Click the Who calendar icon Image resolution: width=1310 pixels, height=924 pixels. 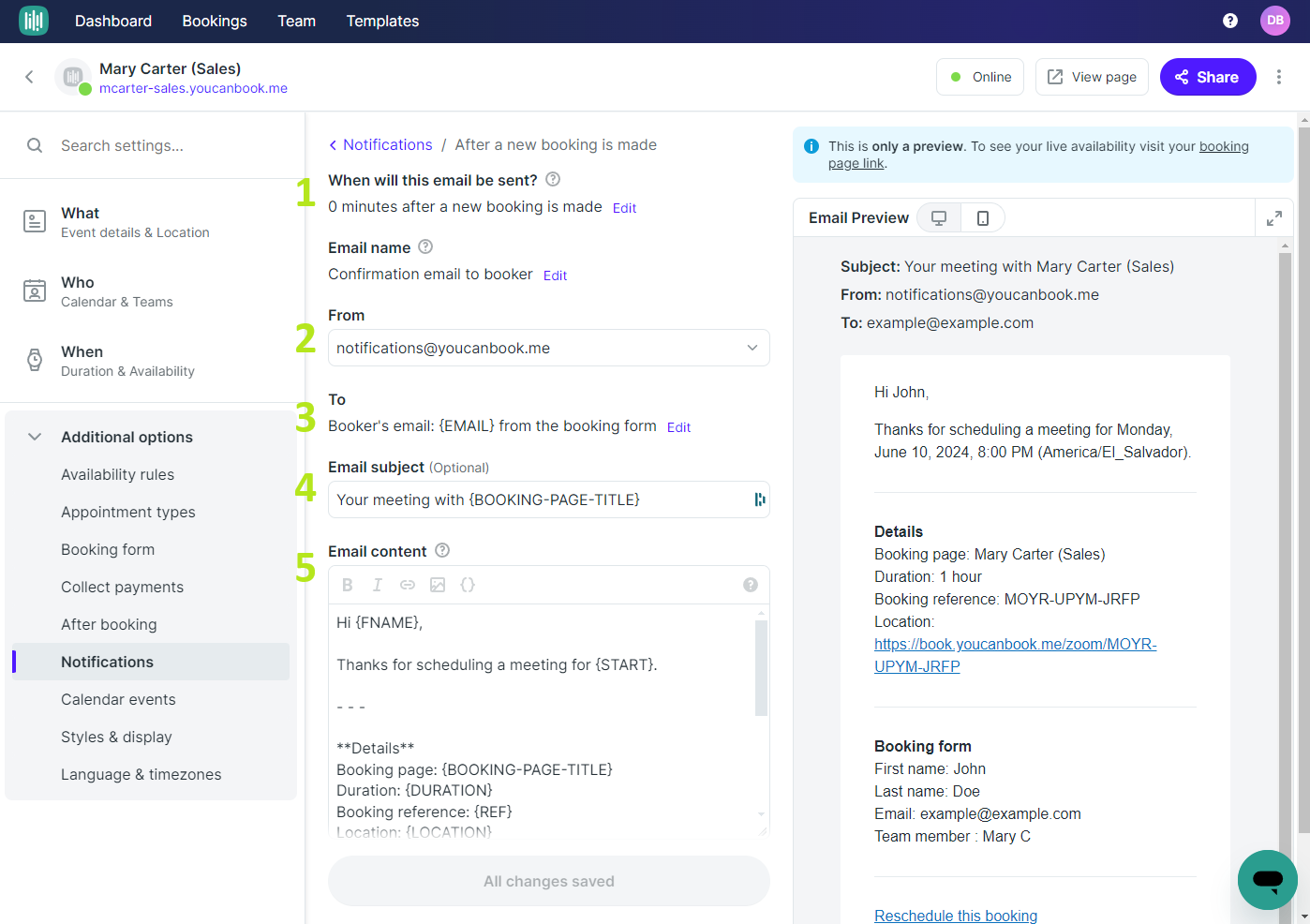point(35,291)
